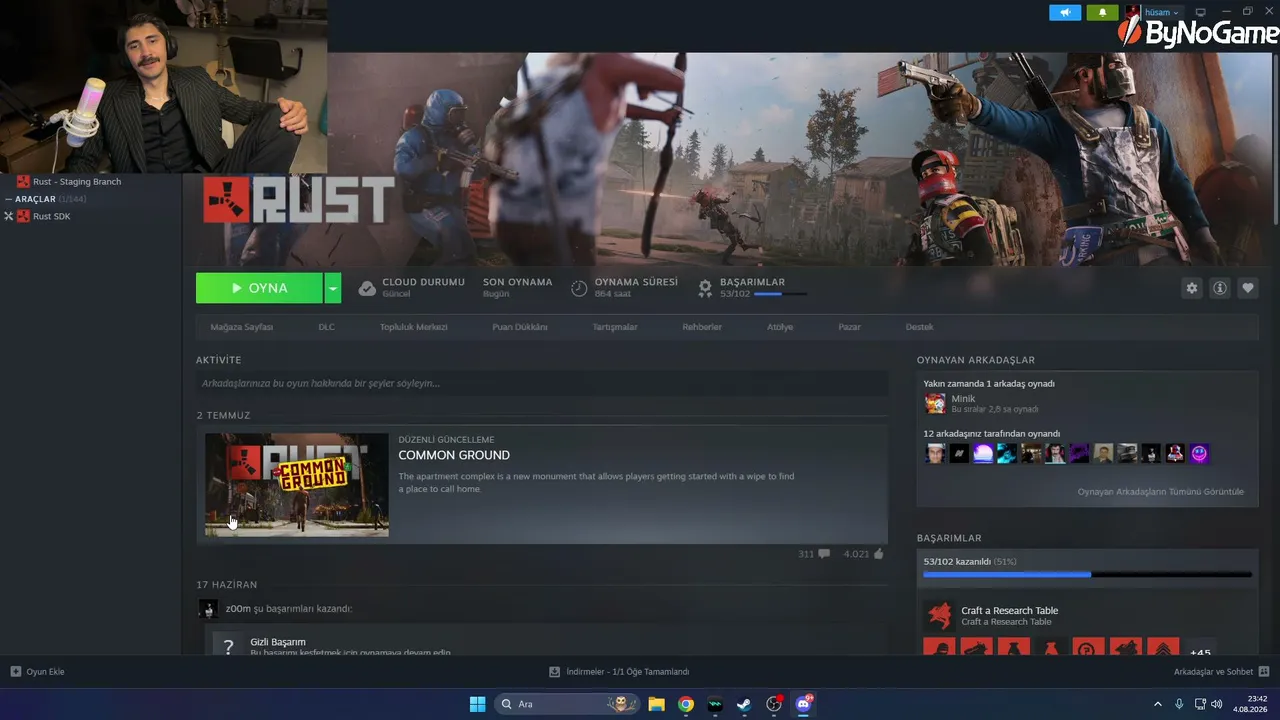Open the microphone icon in system tray
Viewport: 1280px width, 720px height.
tap(1180, 704)
